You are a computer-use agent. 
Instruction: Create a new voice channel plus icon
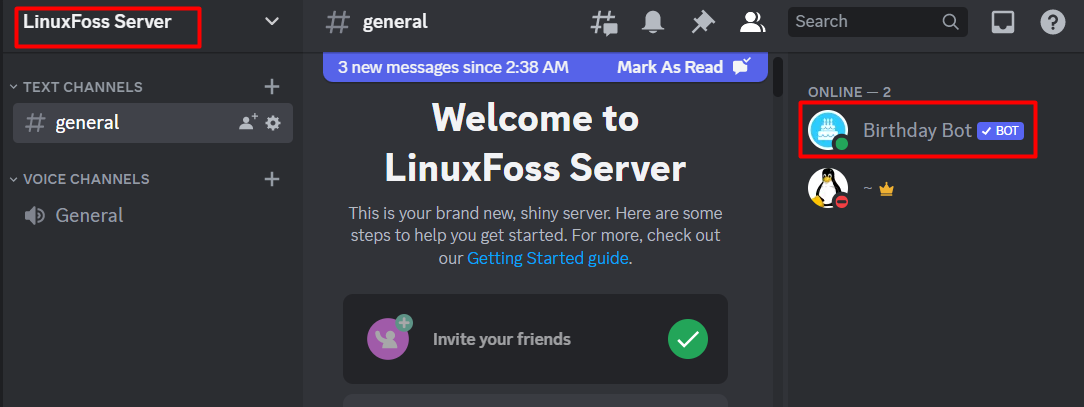coord(272,179)
